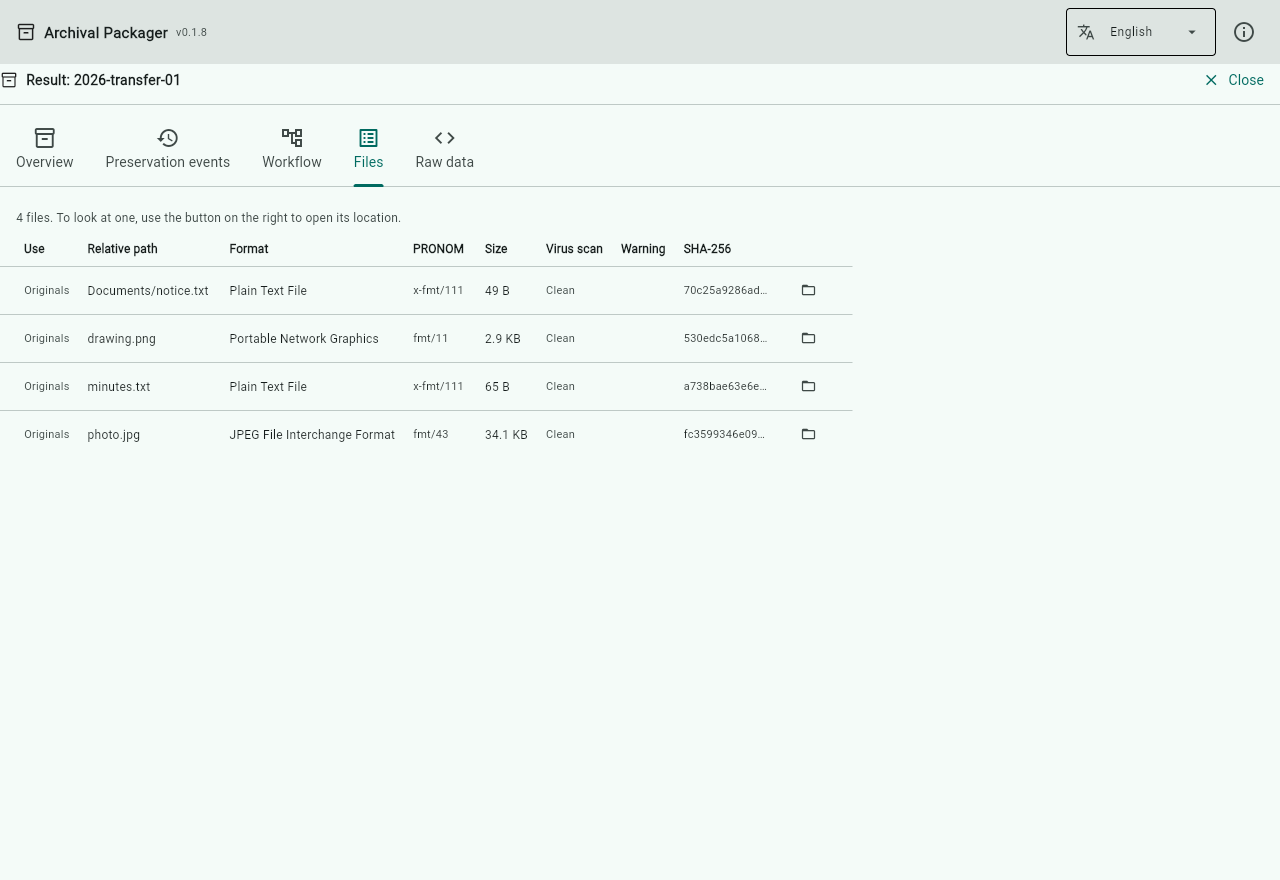Click the Archival Packager archive box logo
Image resolution: width=1280 pixels, height=880 pixels.
(x=26, y=32)
